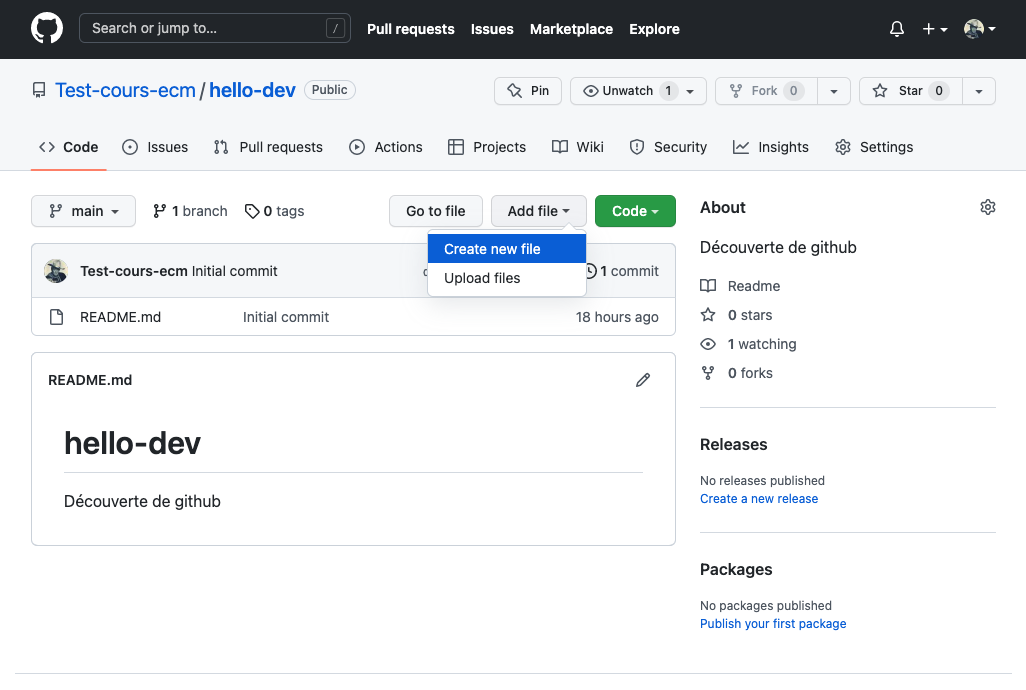This screenshot has height=690, width=1026.
Task: Click the Test-cours-ecm commit author avatar
Action: (56, 271)
